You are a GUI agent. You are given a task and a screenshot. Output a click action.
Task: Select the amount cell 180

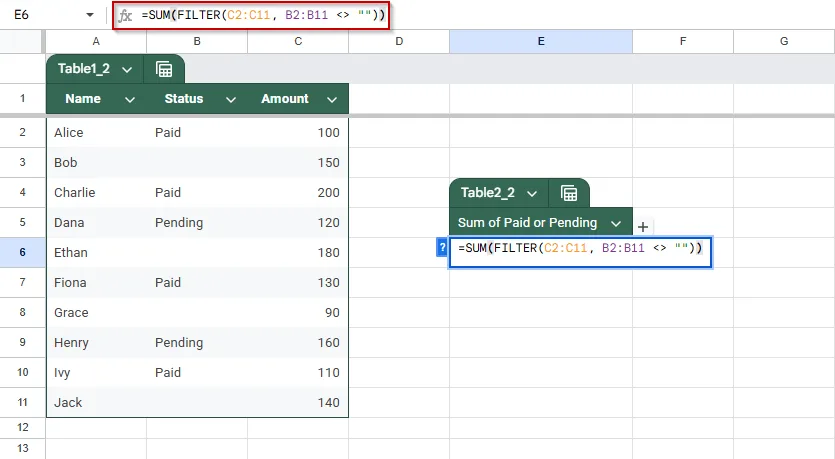coord(298,252)
